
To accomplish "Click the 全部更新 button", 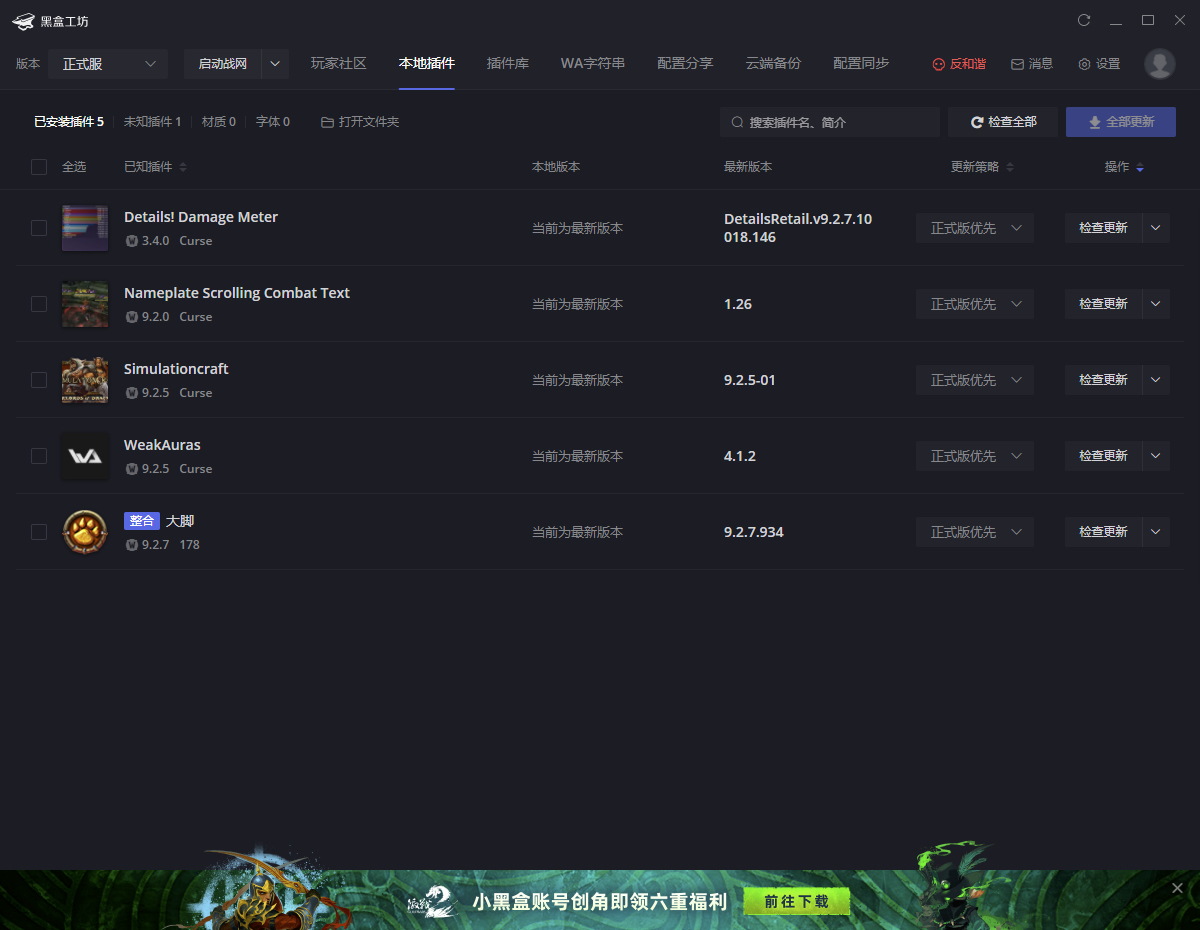I will click(1121, 122).
